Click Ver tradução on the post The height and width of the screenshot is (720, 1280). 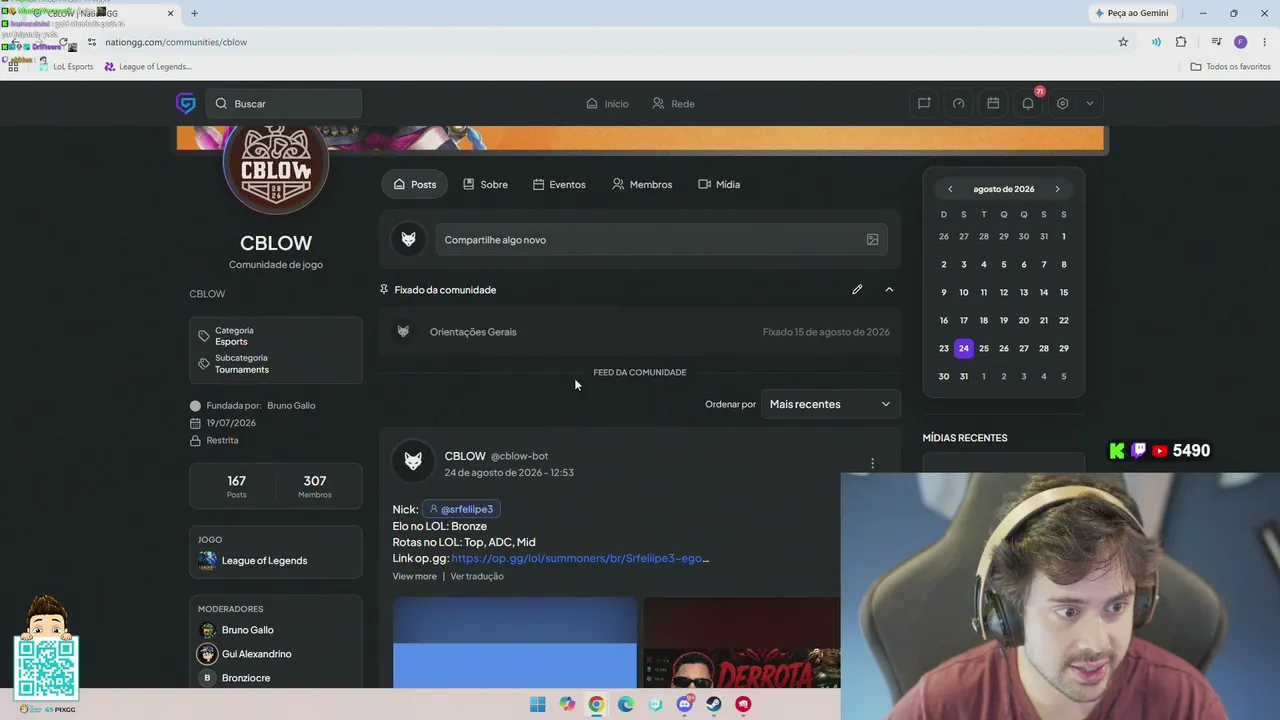(x=477, y=576)
